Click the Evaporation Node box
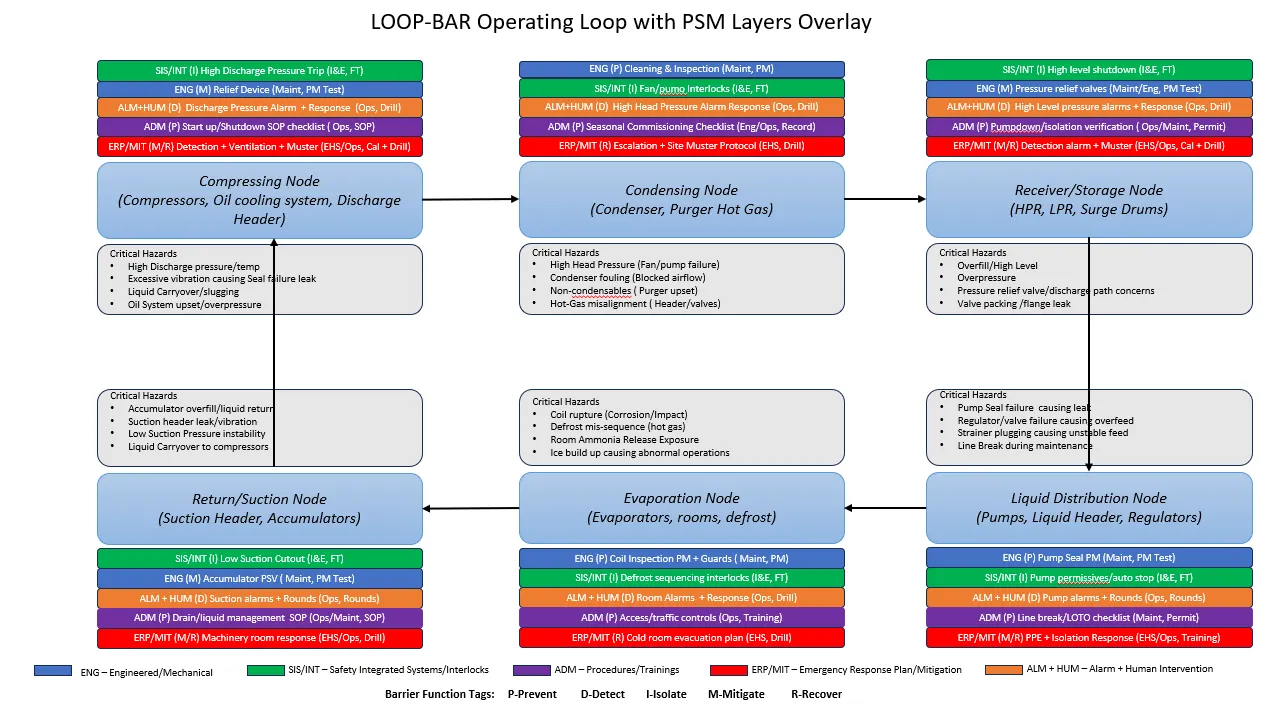Viewport: 1262px width, 705px height. (x=681, y=508)
